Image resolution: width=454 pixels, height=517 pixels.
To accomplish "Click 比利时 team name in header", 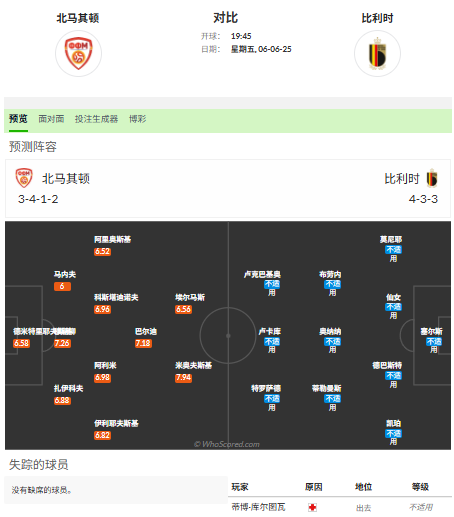I will [377, 18].
